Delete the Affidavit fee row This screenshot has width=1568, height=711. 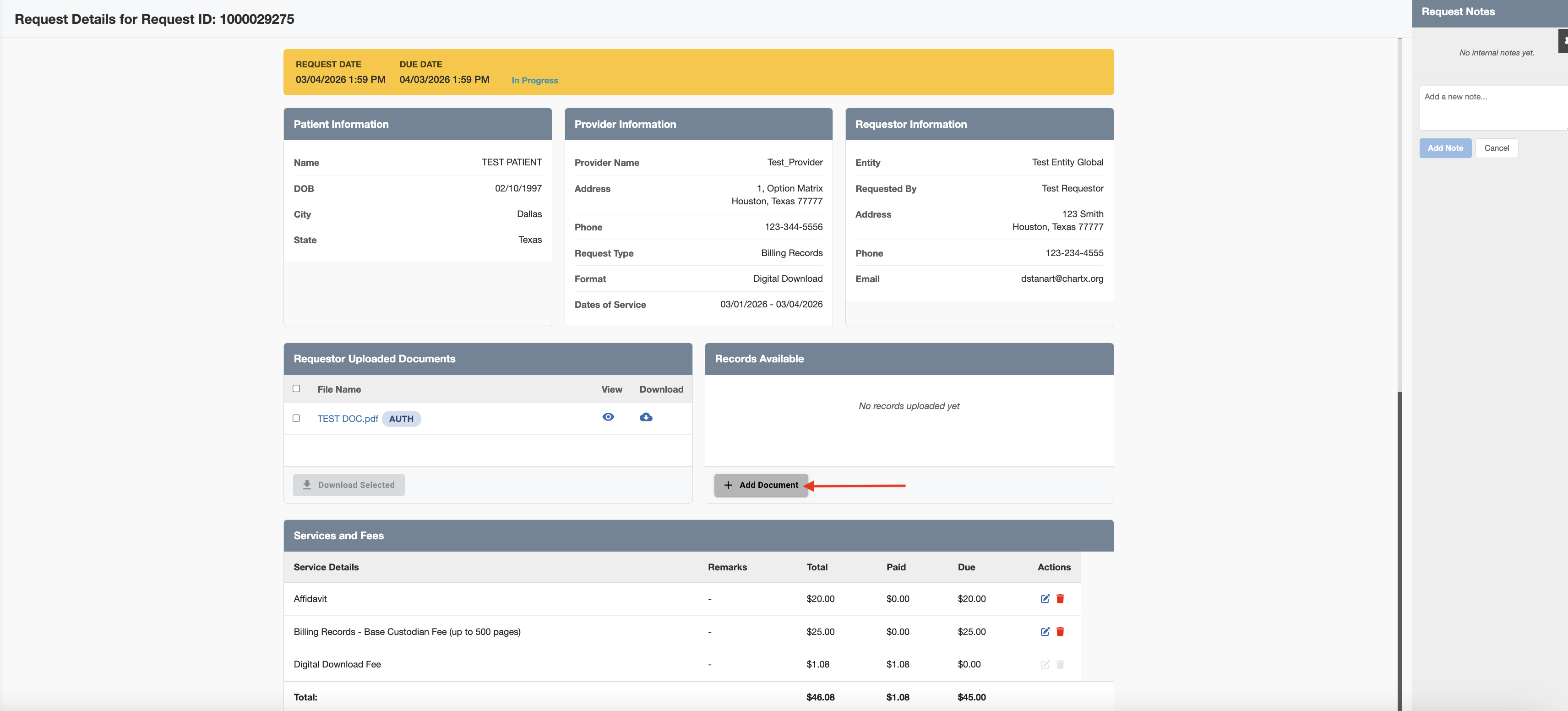[x=1060, y=598]
